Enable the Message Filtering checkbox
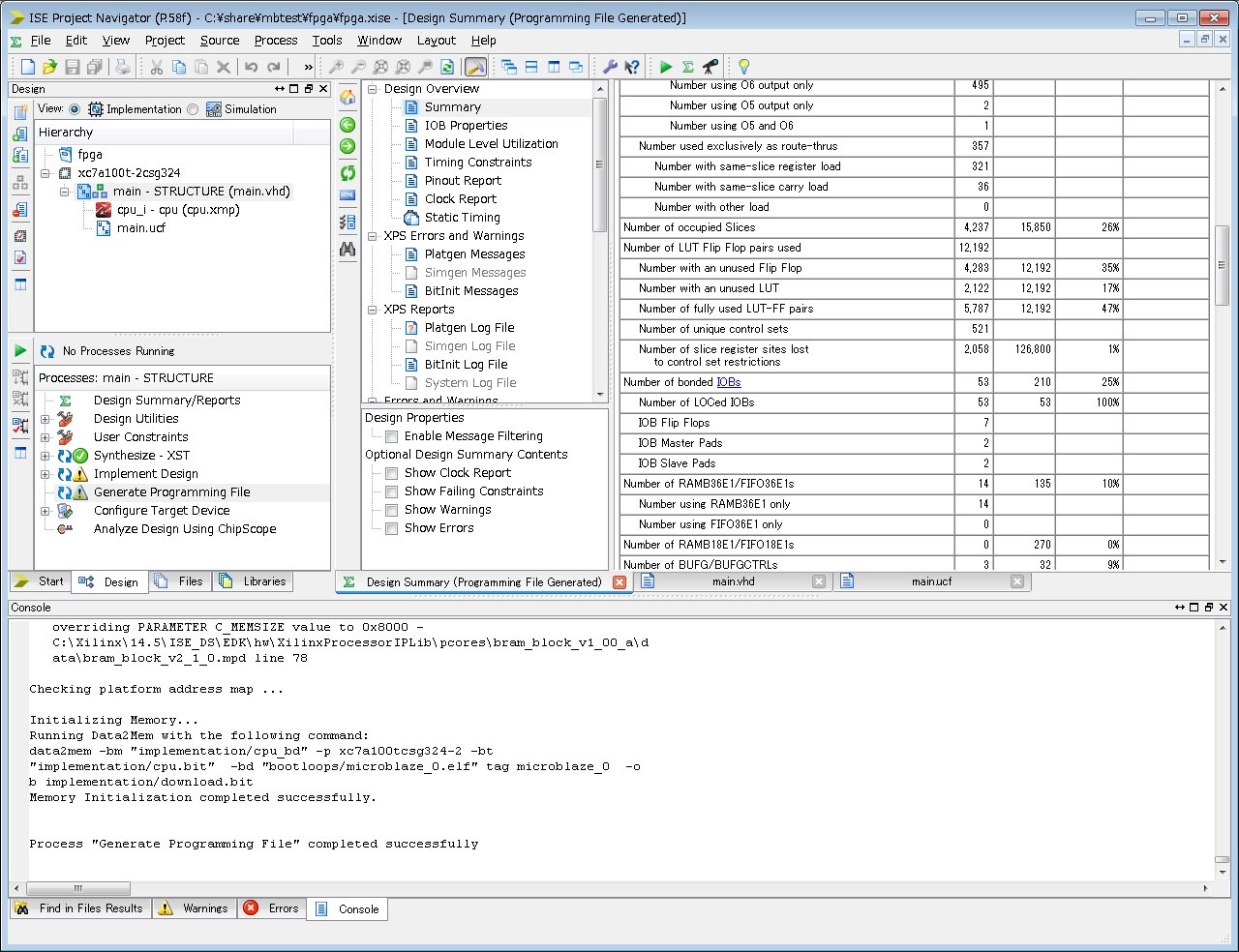 pyautogui.click(x=391, y=437)
